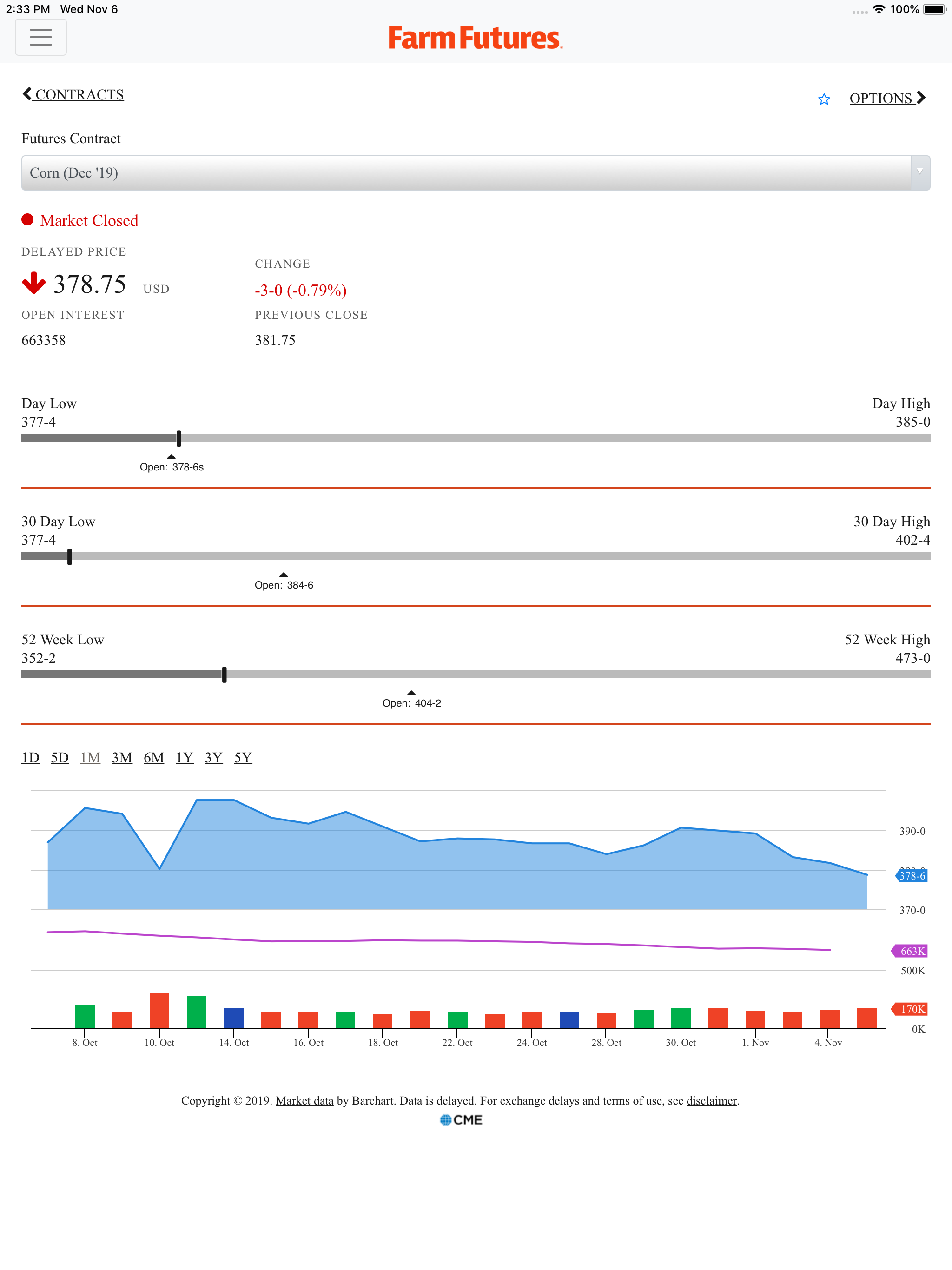Click the 52 Week range slider marker
Image resolution: width=952 pixels, height=1270 pixels.
click(224, 675)
